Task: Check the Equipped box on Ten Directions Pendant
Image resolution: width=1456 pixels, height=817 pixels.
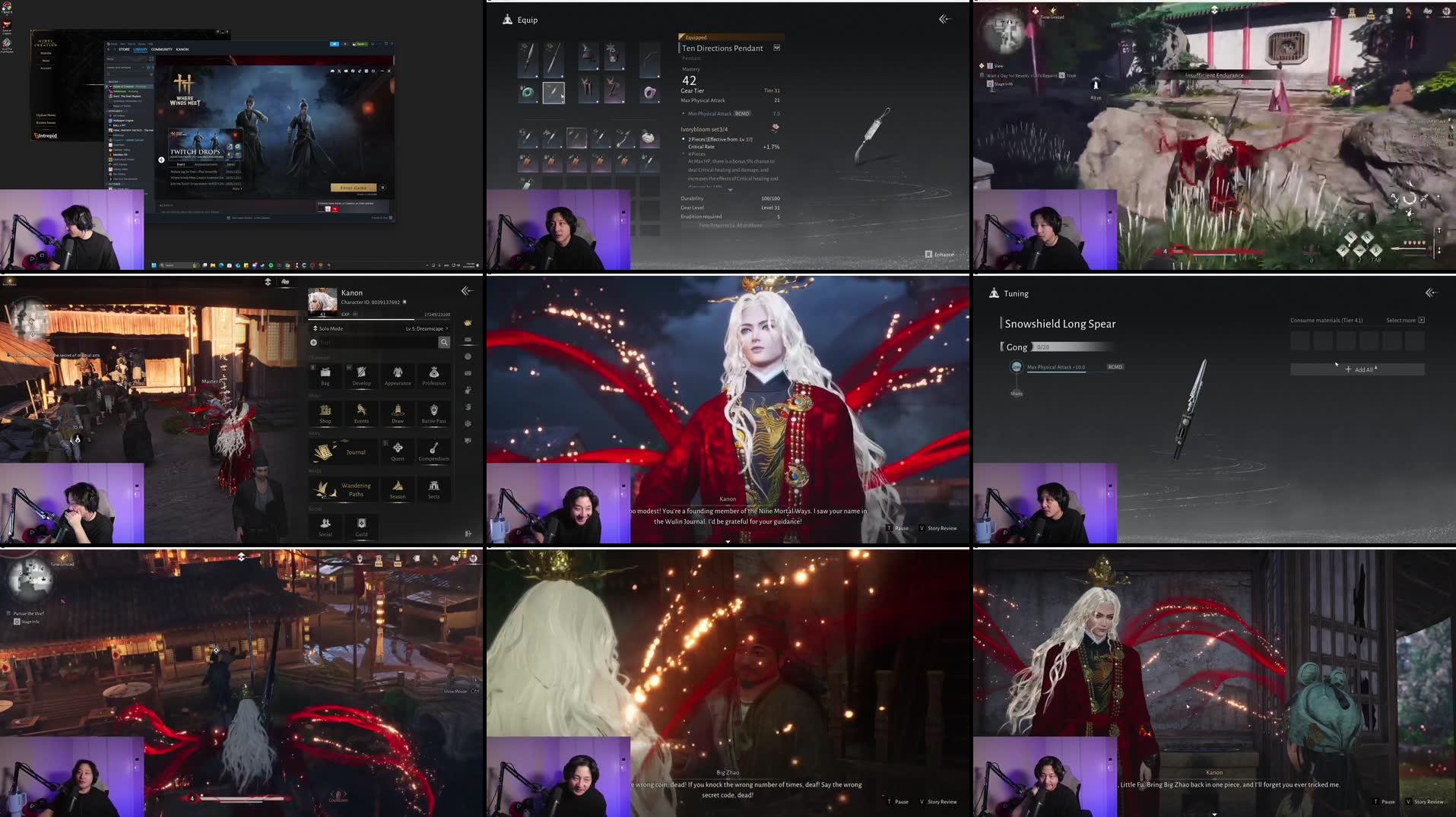Action: (776, 47)
